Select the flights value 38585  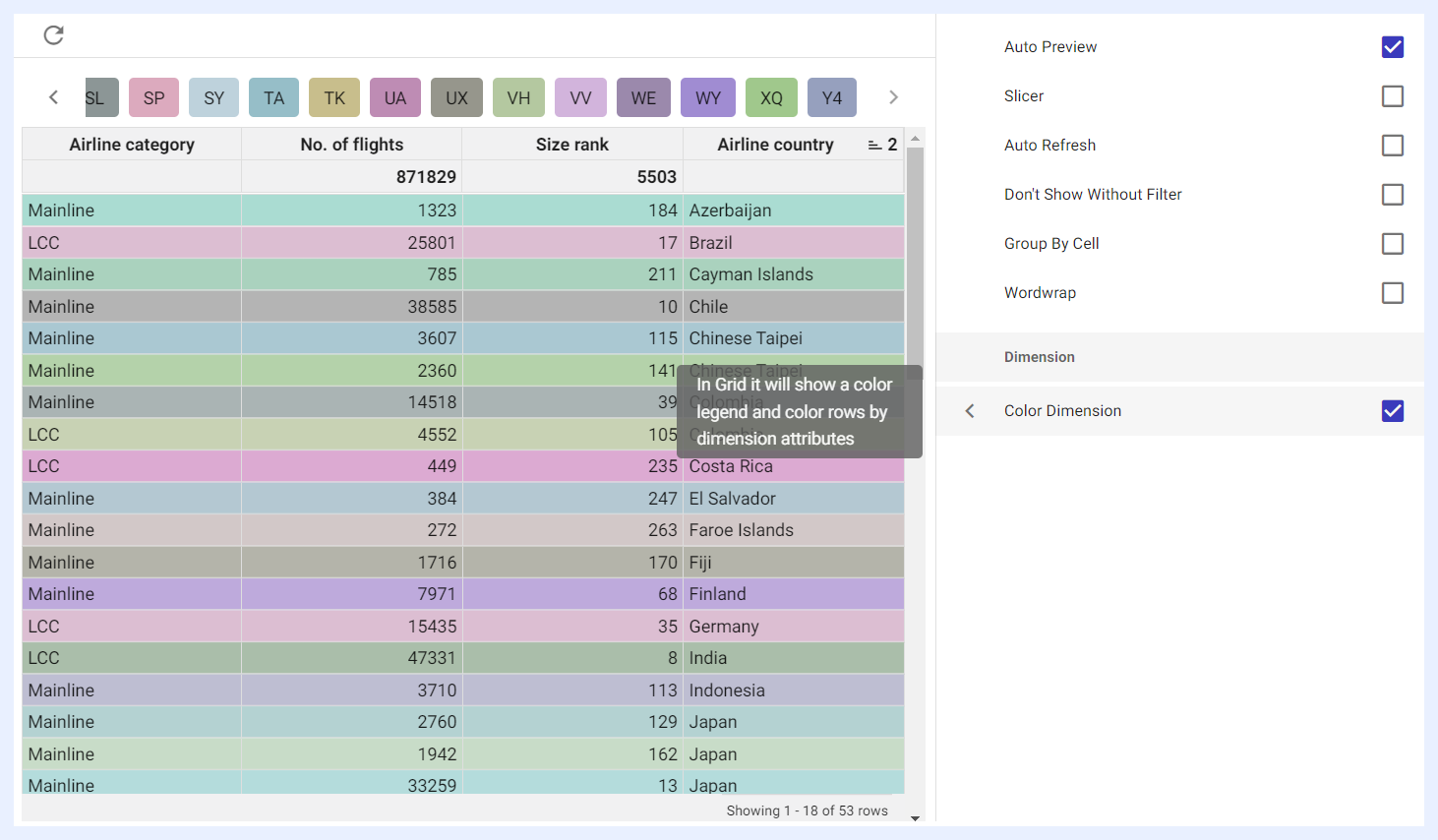[352, 307]
